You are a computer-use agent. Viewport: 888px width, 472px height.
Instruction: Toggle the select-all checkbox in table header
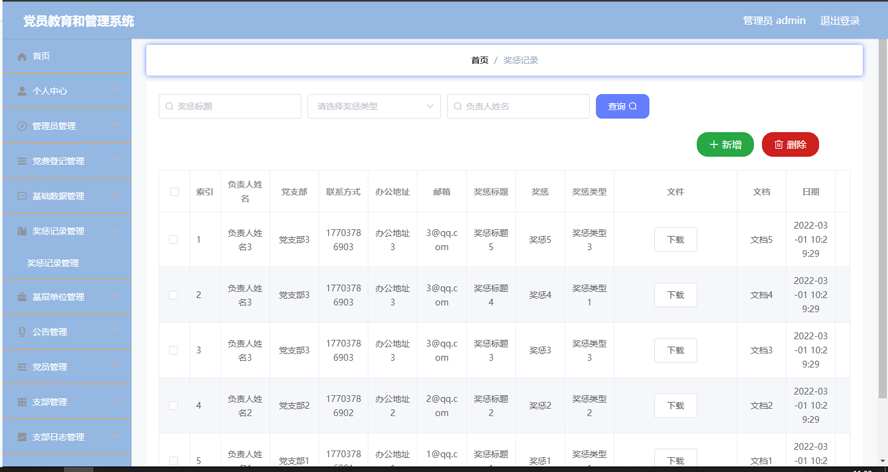click(x=174, y=192)
